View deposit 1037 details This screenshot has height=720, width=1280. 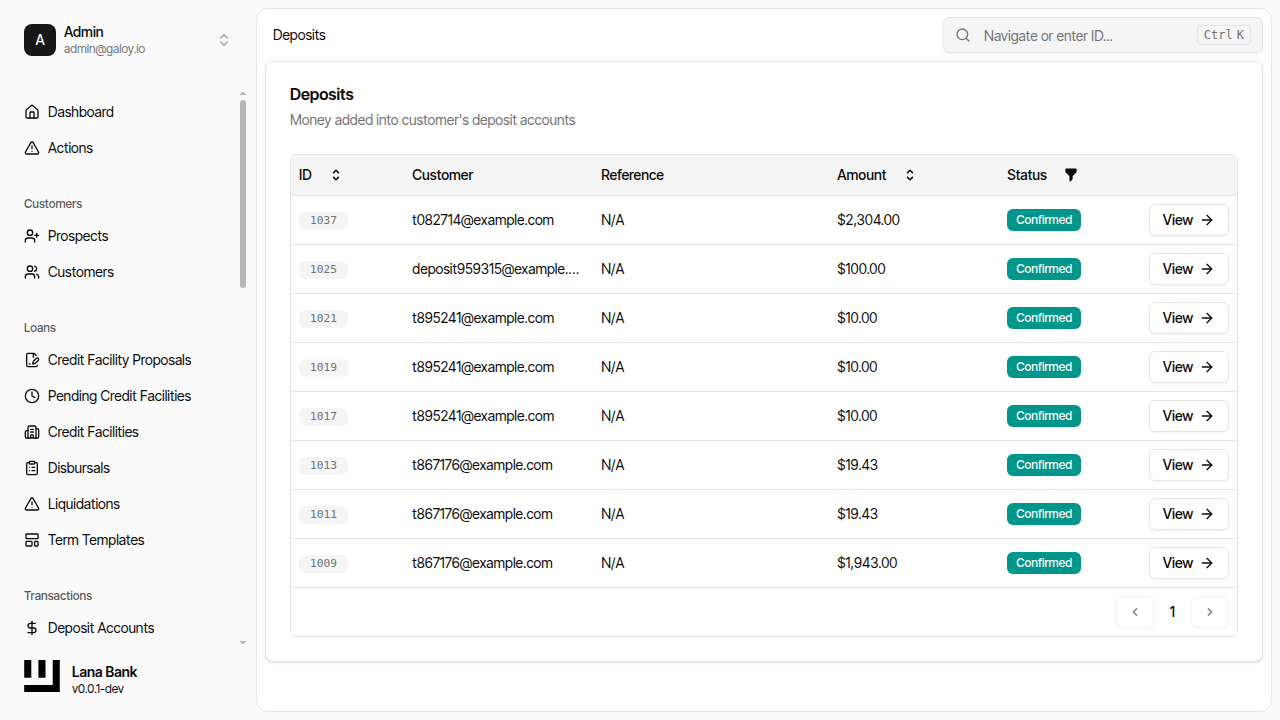point(1188,220)
